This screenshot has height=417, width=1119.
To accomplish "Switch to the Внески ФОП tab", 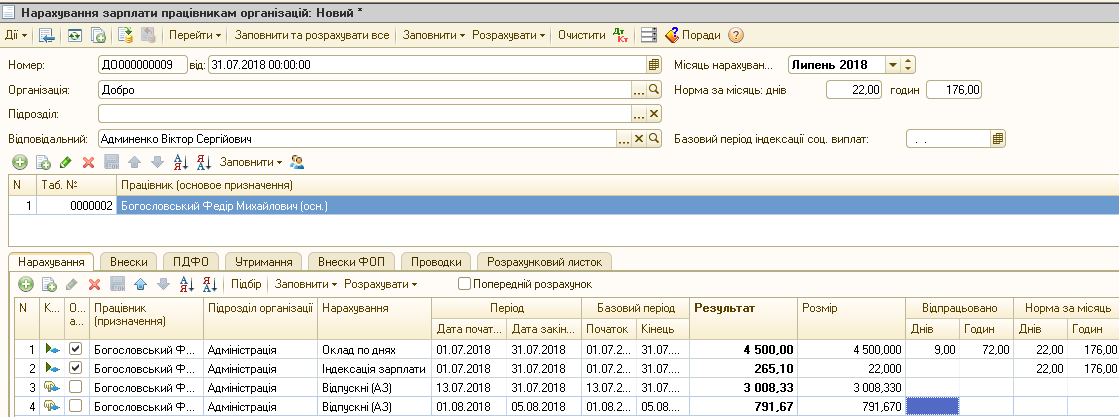I will (351, 262).
